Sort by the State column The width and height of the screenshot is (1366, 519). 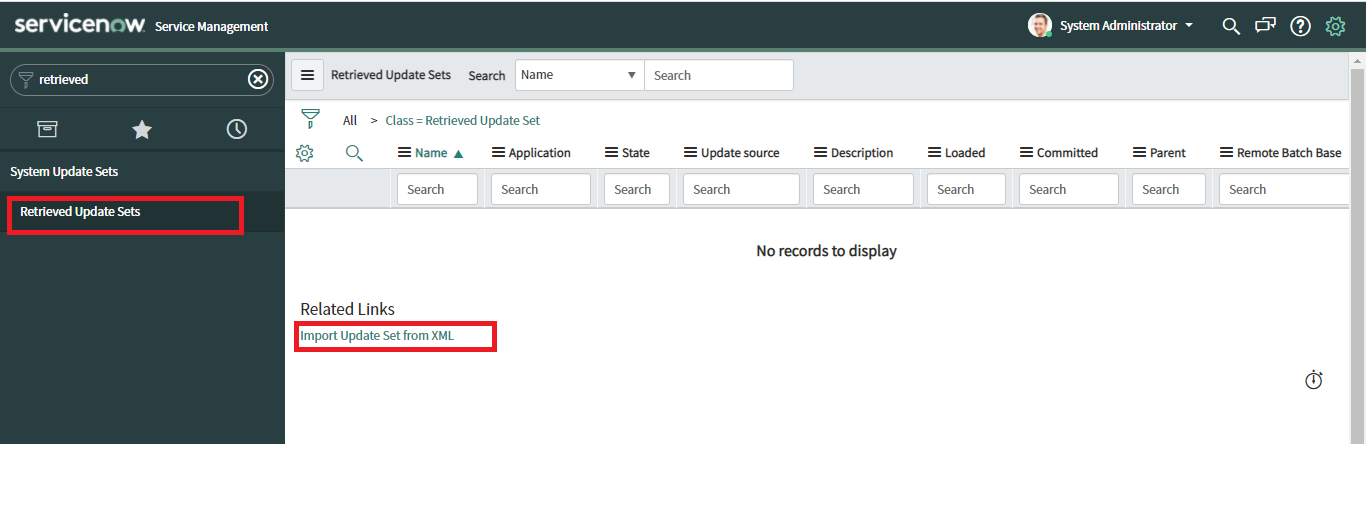635,153
